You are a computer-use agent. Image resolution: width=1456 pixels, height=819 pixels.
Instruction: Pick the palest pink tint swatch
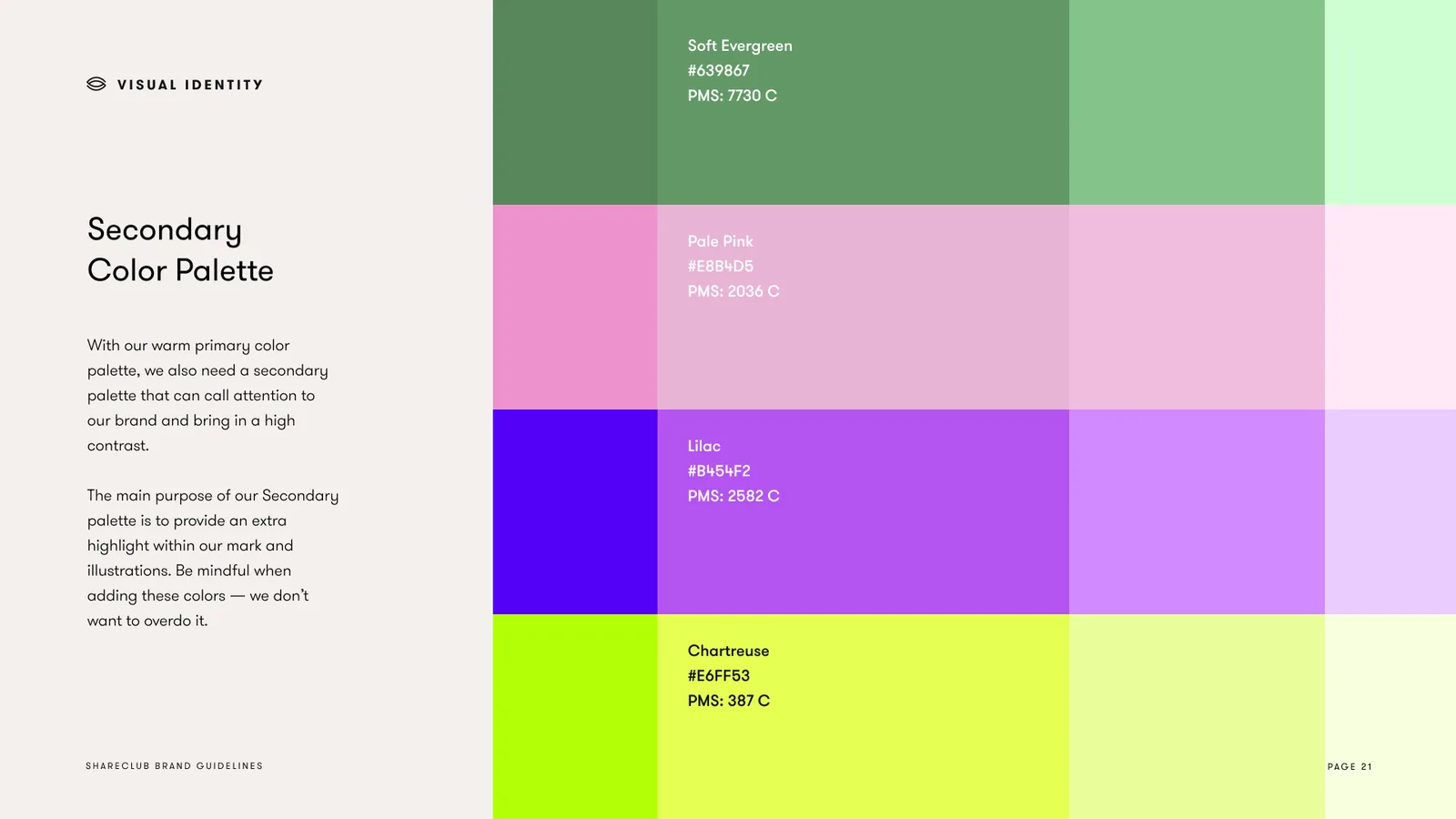pyautogui.click(x=1390, y=307)
